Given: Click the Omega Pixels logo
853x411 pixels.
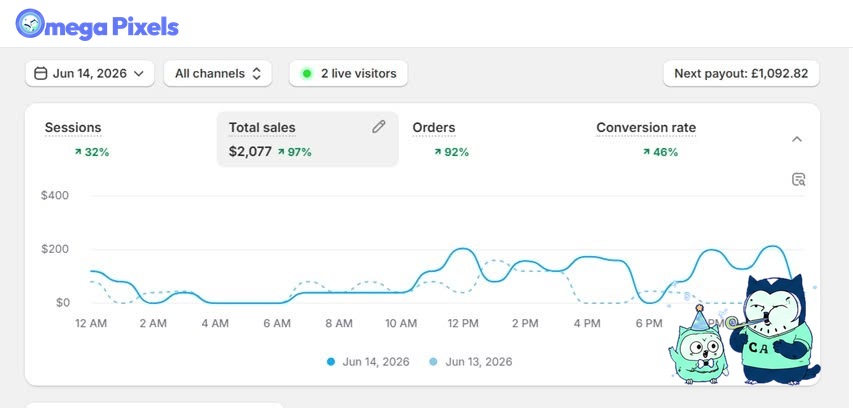Looking at the screenshot, I should [97, 24].
